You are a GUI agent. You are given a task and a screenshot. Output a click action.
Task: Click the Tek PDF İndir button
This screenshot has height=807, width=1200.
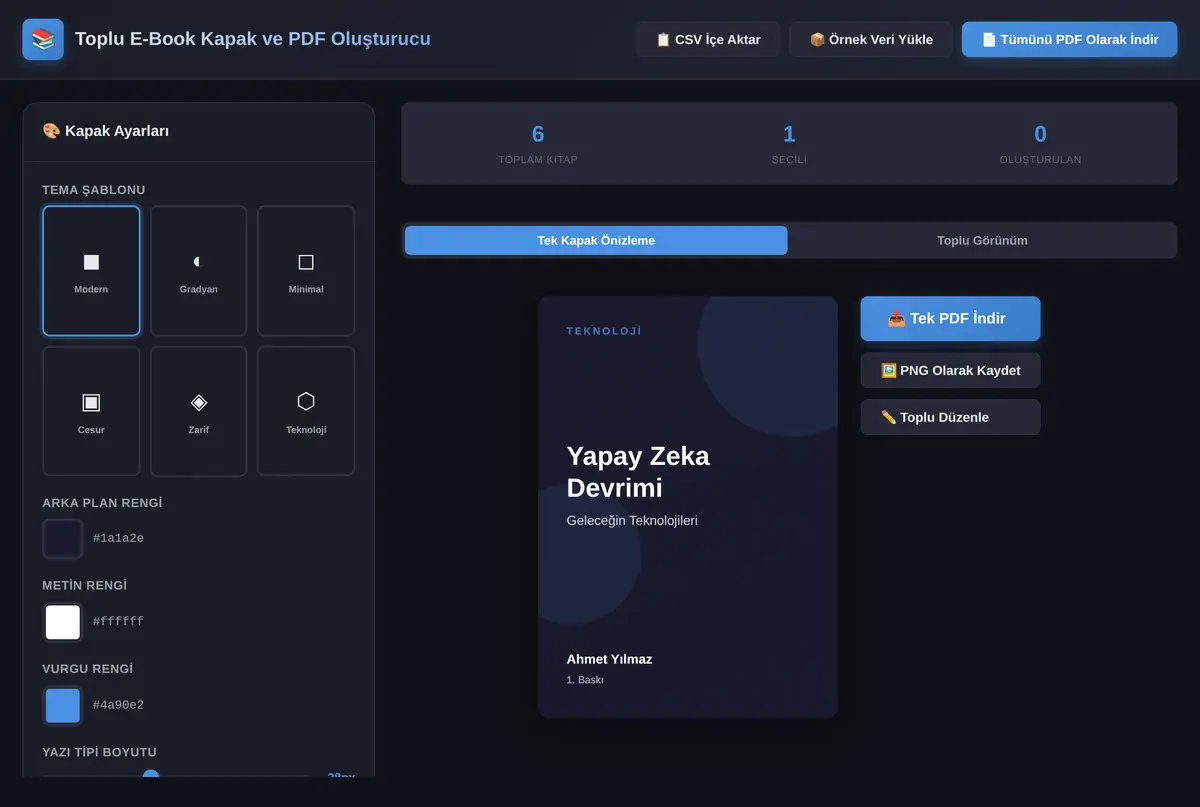(x=950, y=319)
